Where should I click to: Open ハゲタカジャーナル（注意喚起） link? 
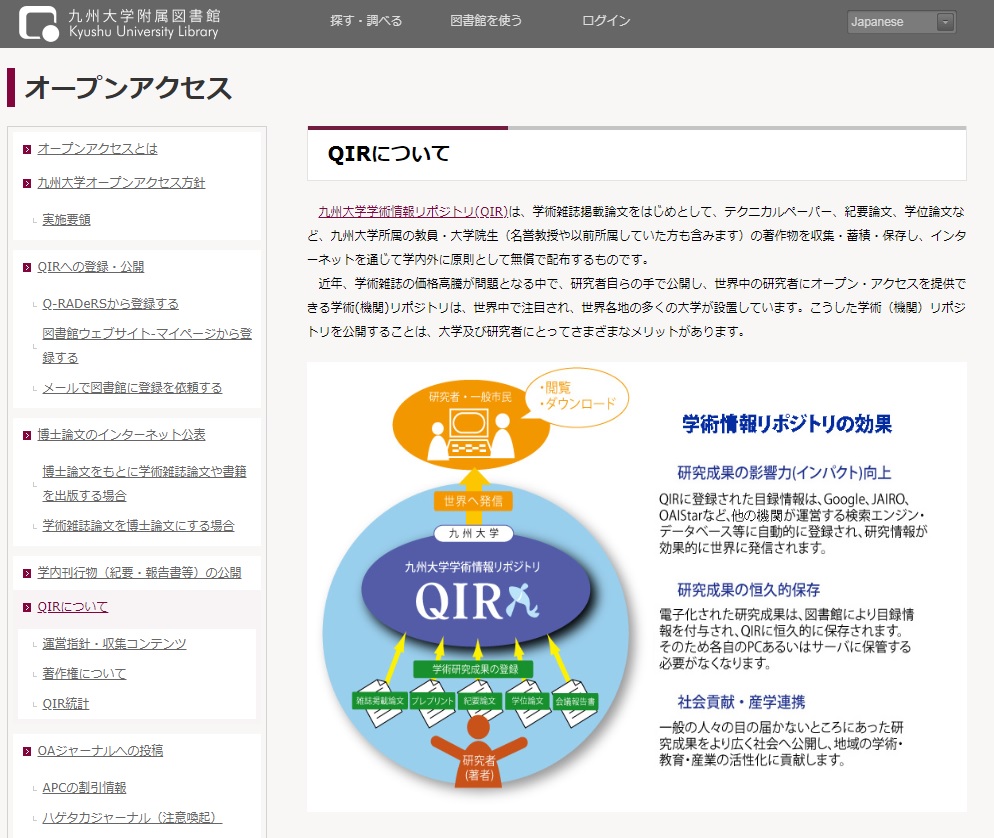[x=132, y=818]
